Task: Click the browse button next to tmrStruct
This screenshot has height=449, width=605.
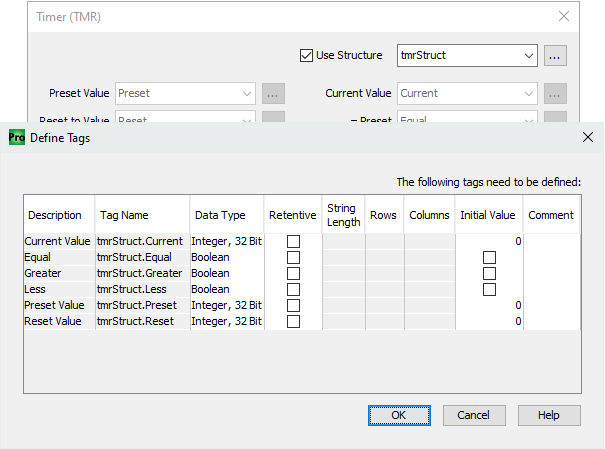Action: tap(556, 56)
